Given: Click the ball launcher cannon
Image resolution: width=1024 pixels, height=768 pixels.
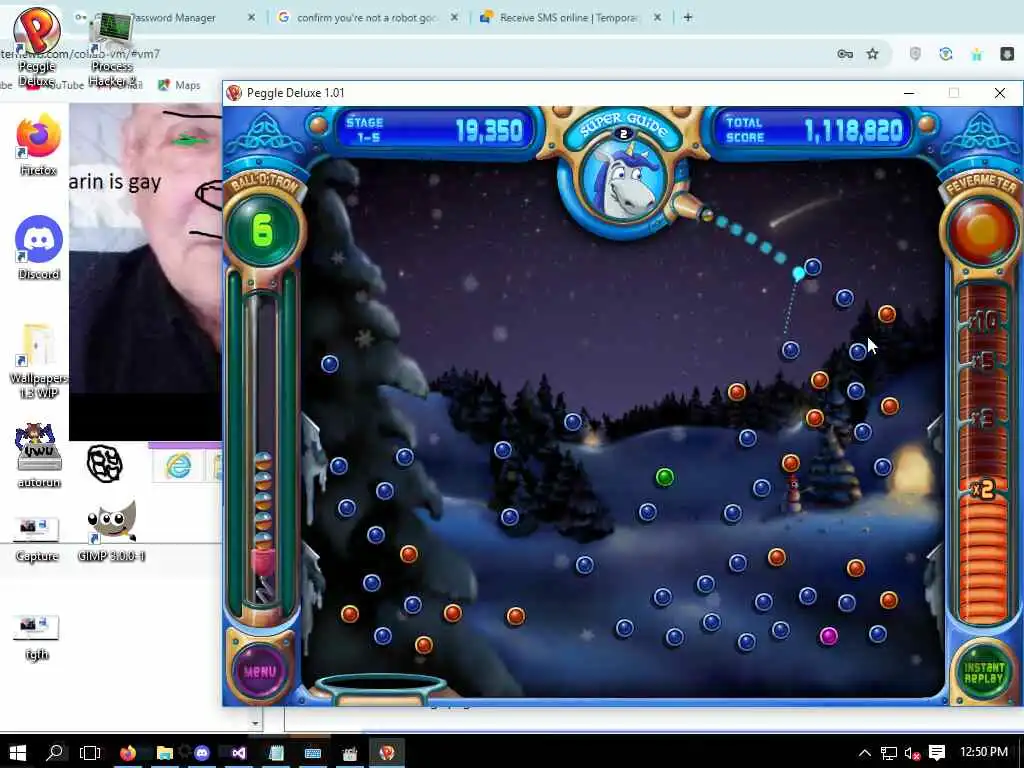Looking at the screenshot, I should coord(692,208).
